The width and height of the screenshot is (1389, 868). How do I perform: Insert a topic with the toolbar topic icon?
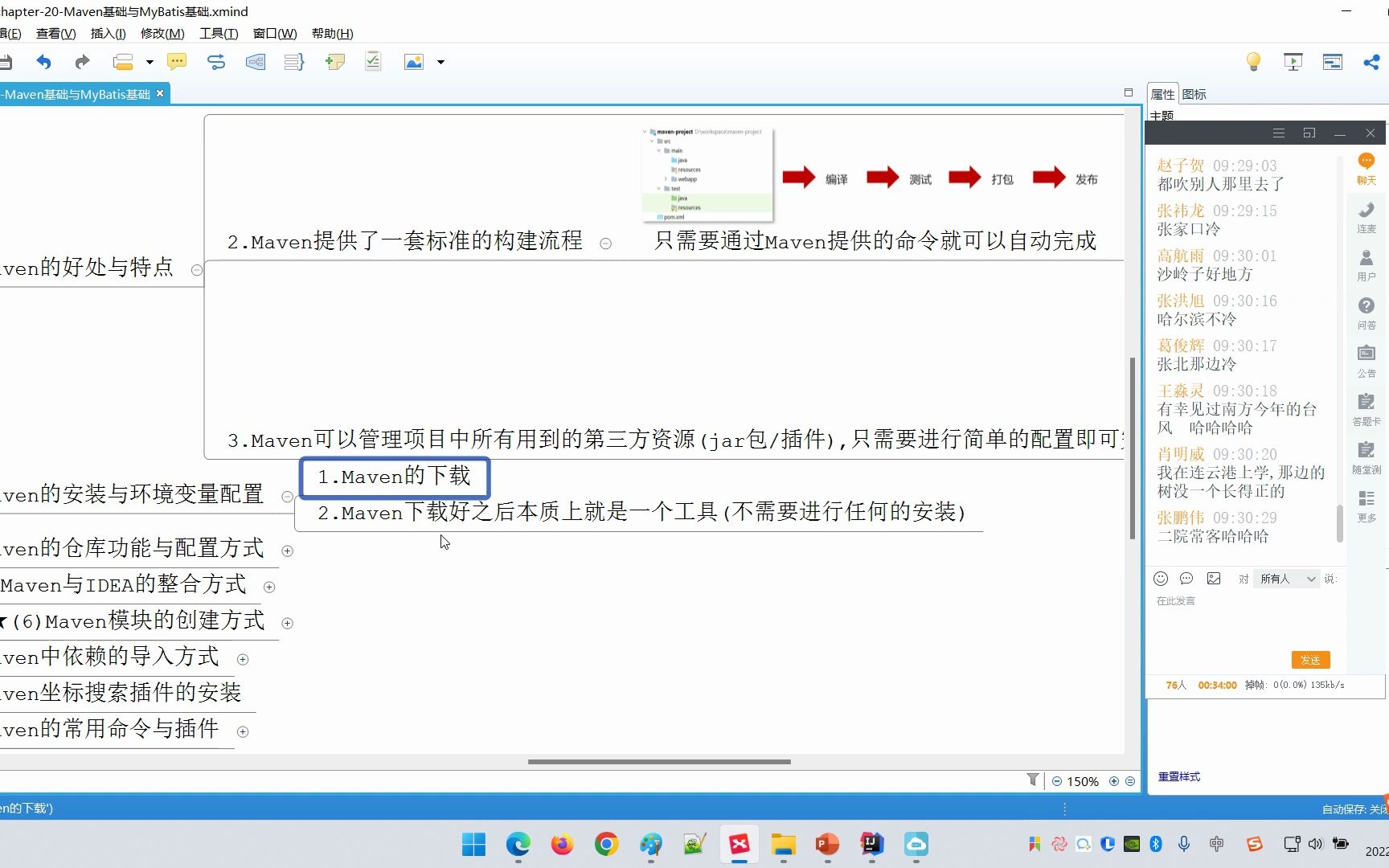[x=123, y=62]
